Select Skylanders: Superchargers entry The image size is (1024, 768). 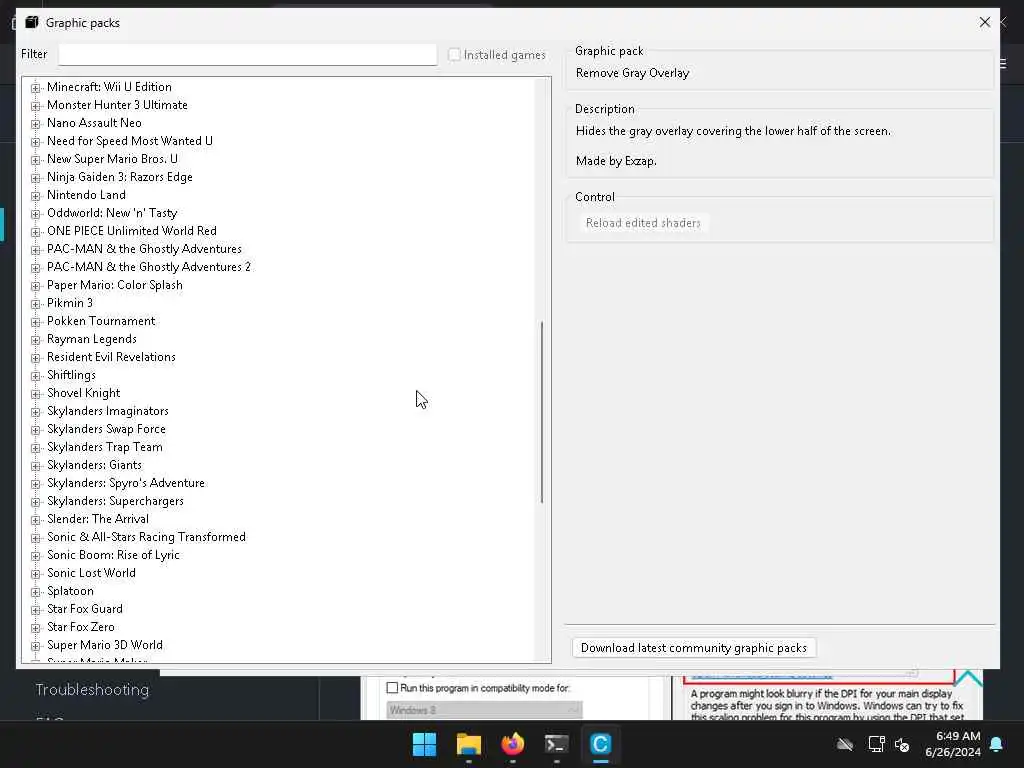(x=115, y=502)
